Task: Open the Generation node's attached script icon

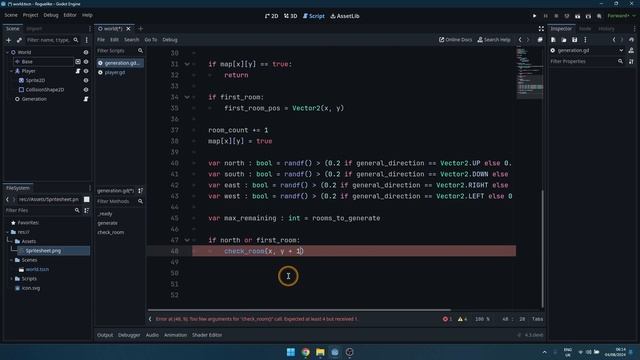Action: (86, 99)
